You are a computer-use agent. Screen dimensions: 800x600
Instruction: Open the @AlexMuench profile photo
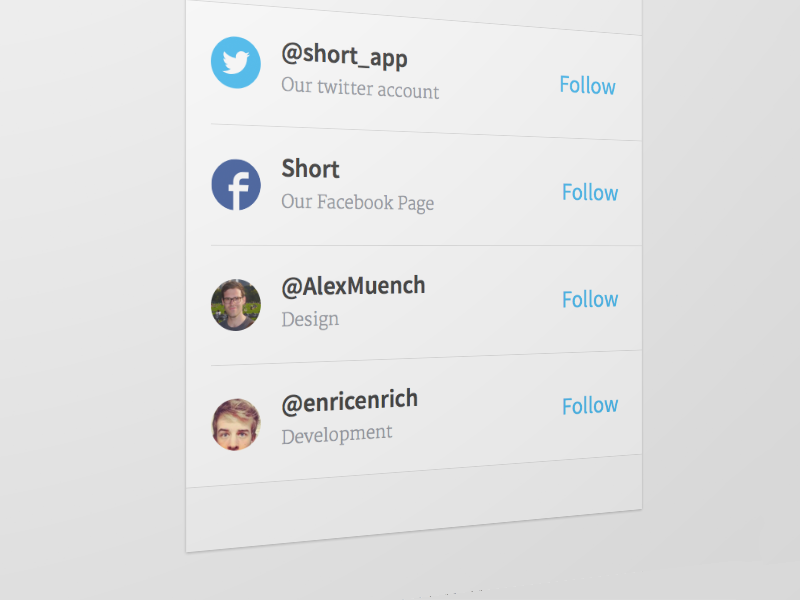(236, 305)
